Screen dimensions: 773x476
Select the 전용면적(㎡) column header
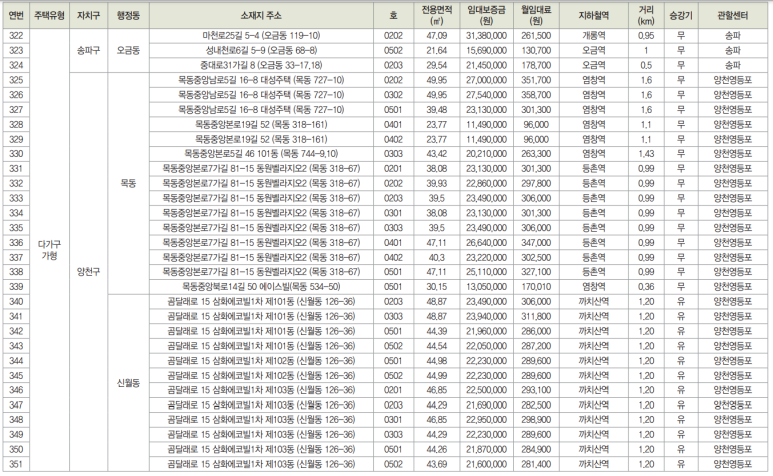click(x=437, y=16)
